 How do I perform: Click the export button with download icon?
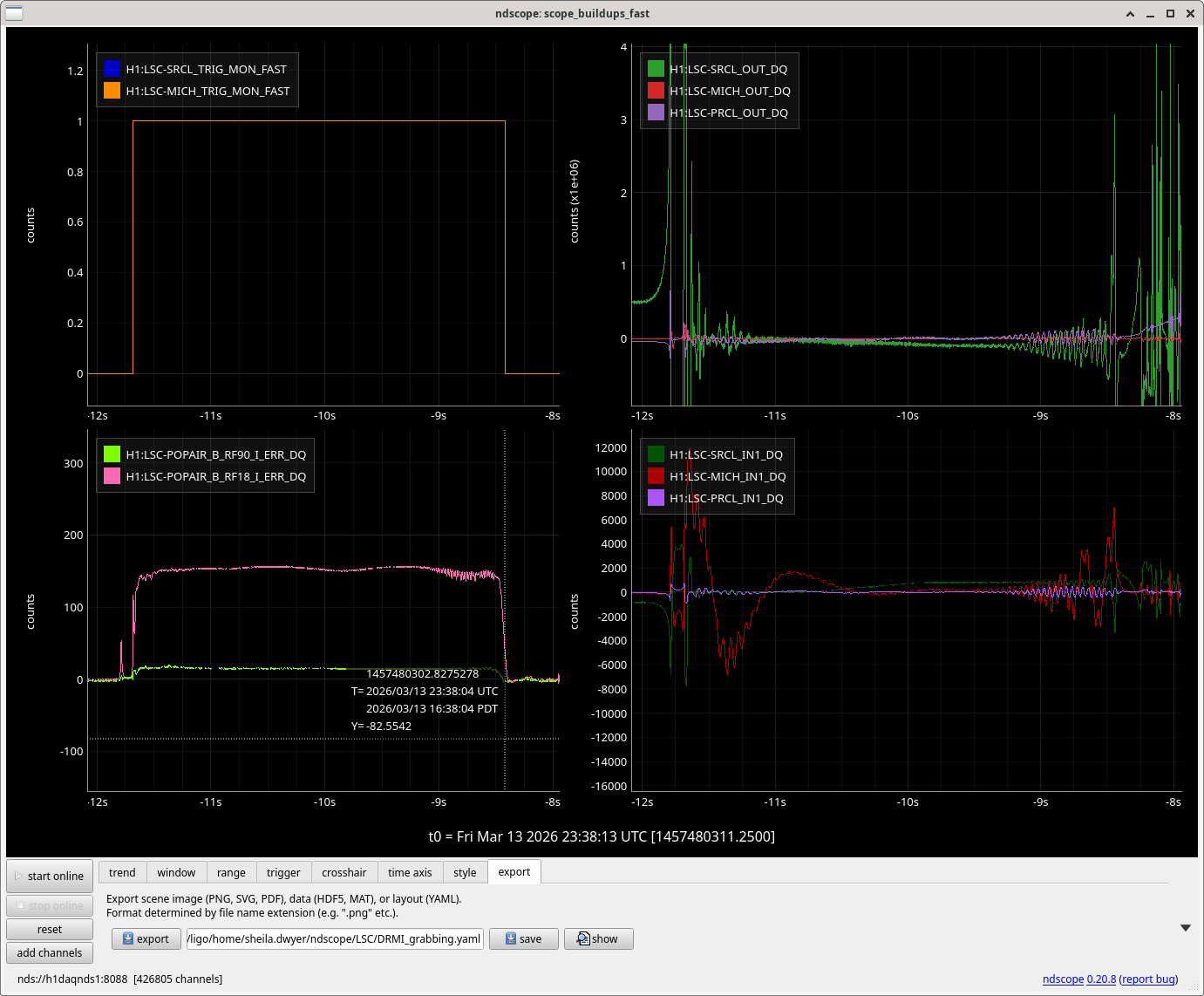coord(146,938)
